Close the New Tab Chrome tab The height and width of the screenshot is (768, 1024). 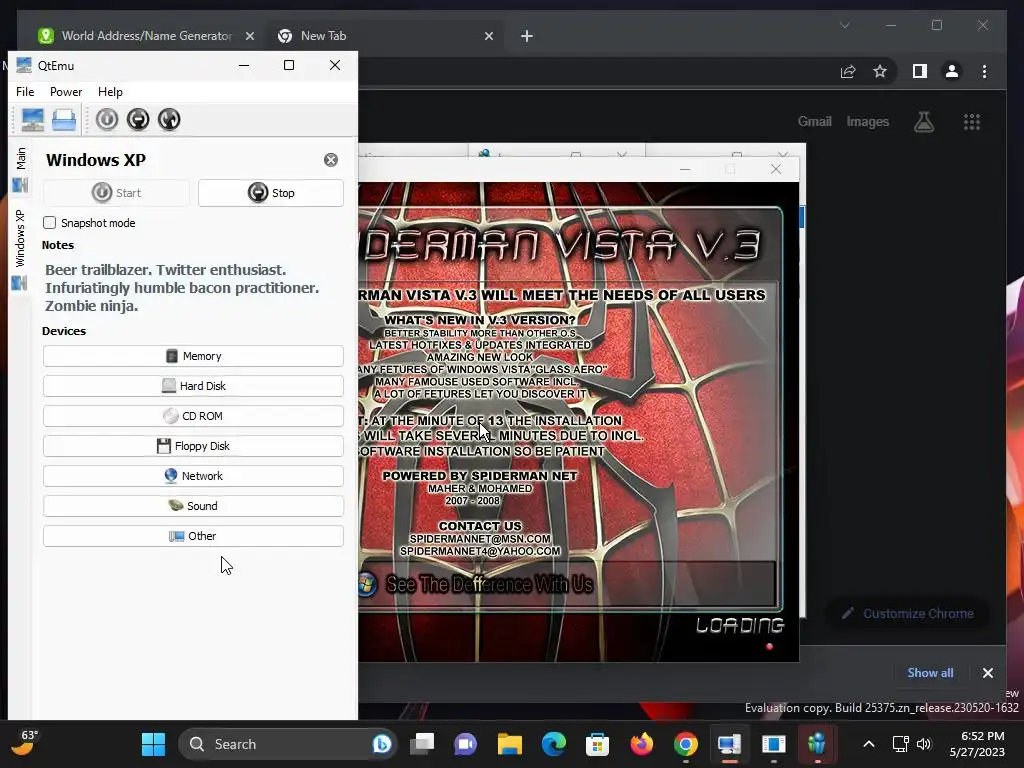488,36
